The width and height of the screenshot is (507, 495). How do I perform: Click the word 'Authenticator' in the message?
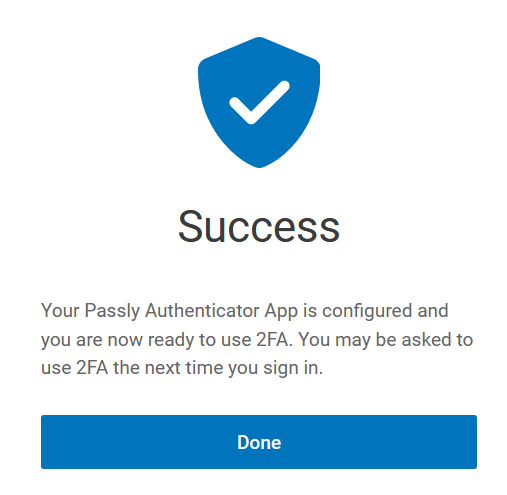202,311
